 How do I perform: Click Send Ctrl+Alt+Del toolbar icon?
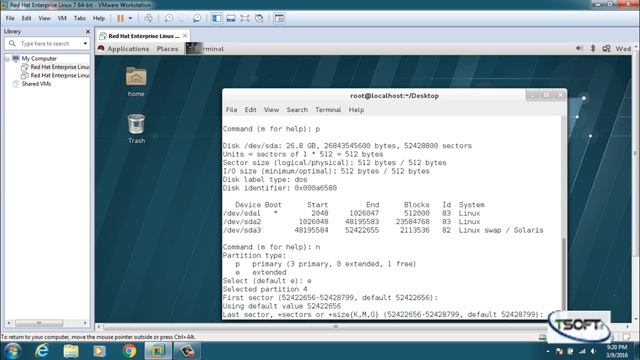pyautogui.click(x=149, y=18)
